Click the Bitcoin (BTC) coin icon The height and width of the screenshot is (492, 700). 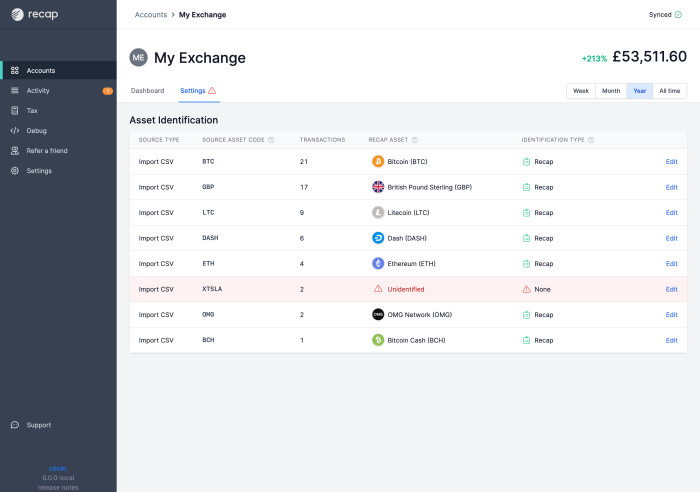[x=378, y=161]
